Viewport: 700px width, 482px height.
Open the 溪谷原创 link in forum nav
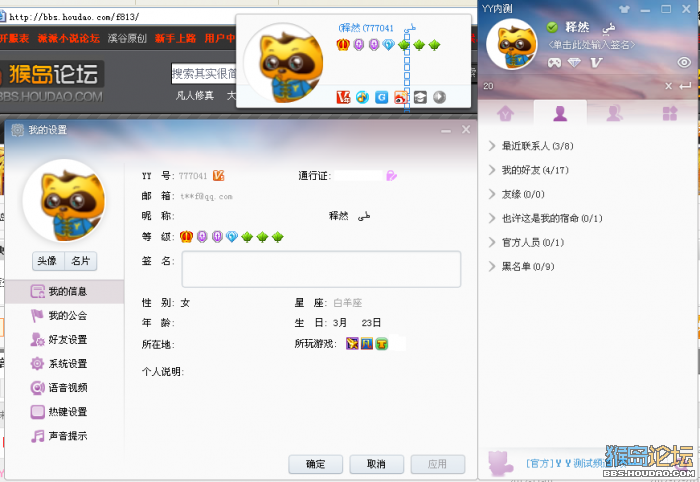127,38
